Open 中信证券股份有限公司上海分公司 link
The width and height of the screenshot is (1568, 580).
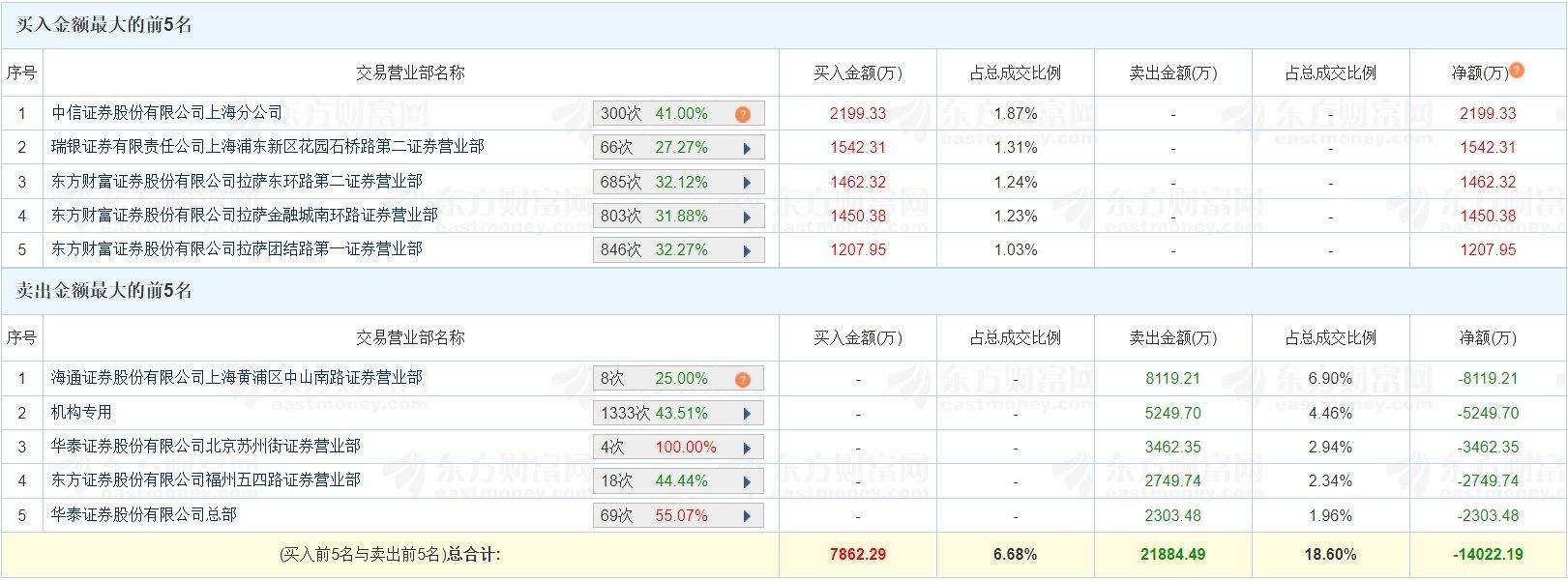[x=166, y=113]
